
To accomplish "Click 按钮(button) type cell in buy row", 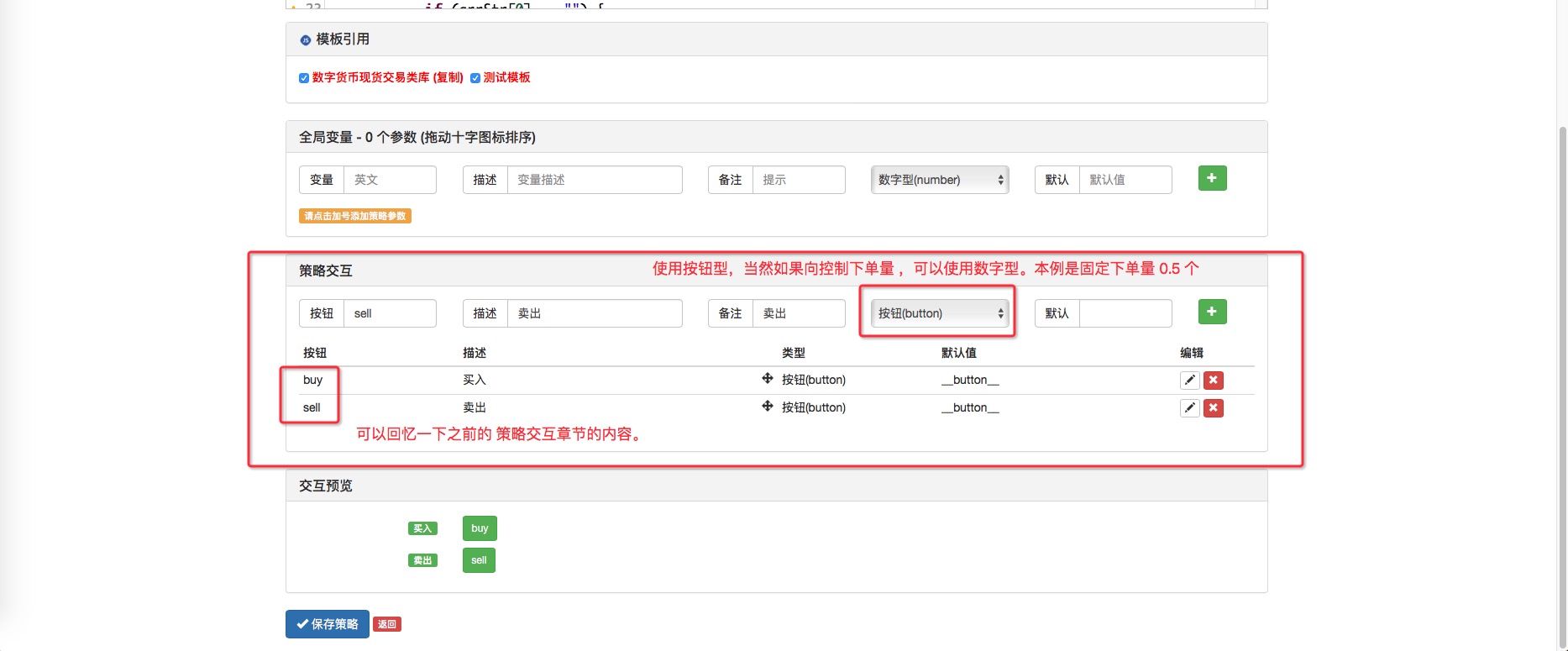I will click(814, 380).
